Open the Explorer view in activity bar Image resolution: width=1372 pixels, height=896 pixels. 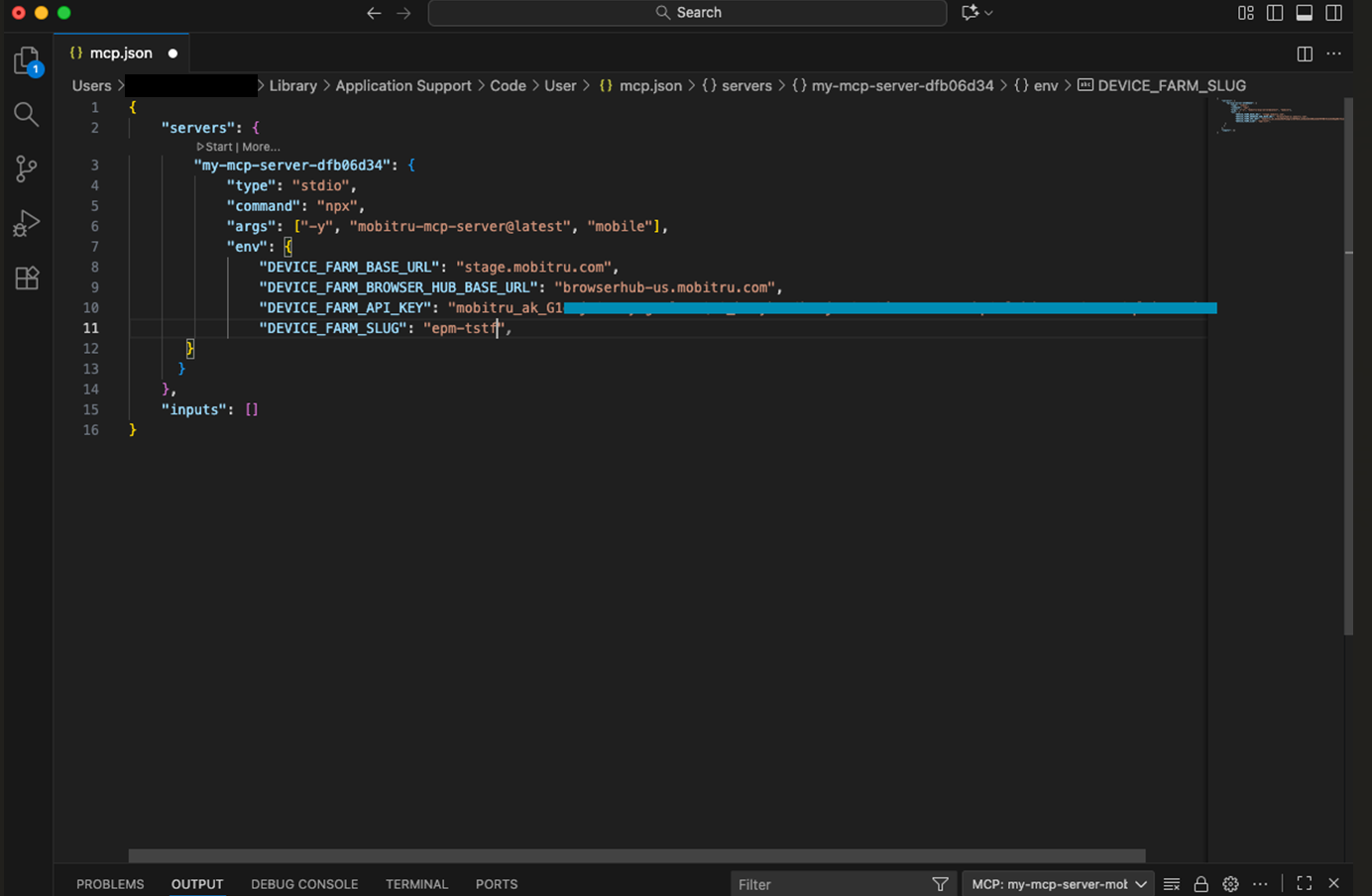[x=27, y=61]
